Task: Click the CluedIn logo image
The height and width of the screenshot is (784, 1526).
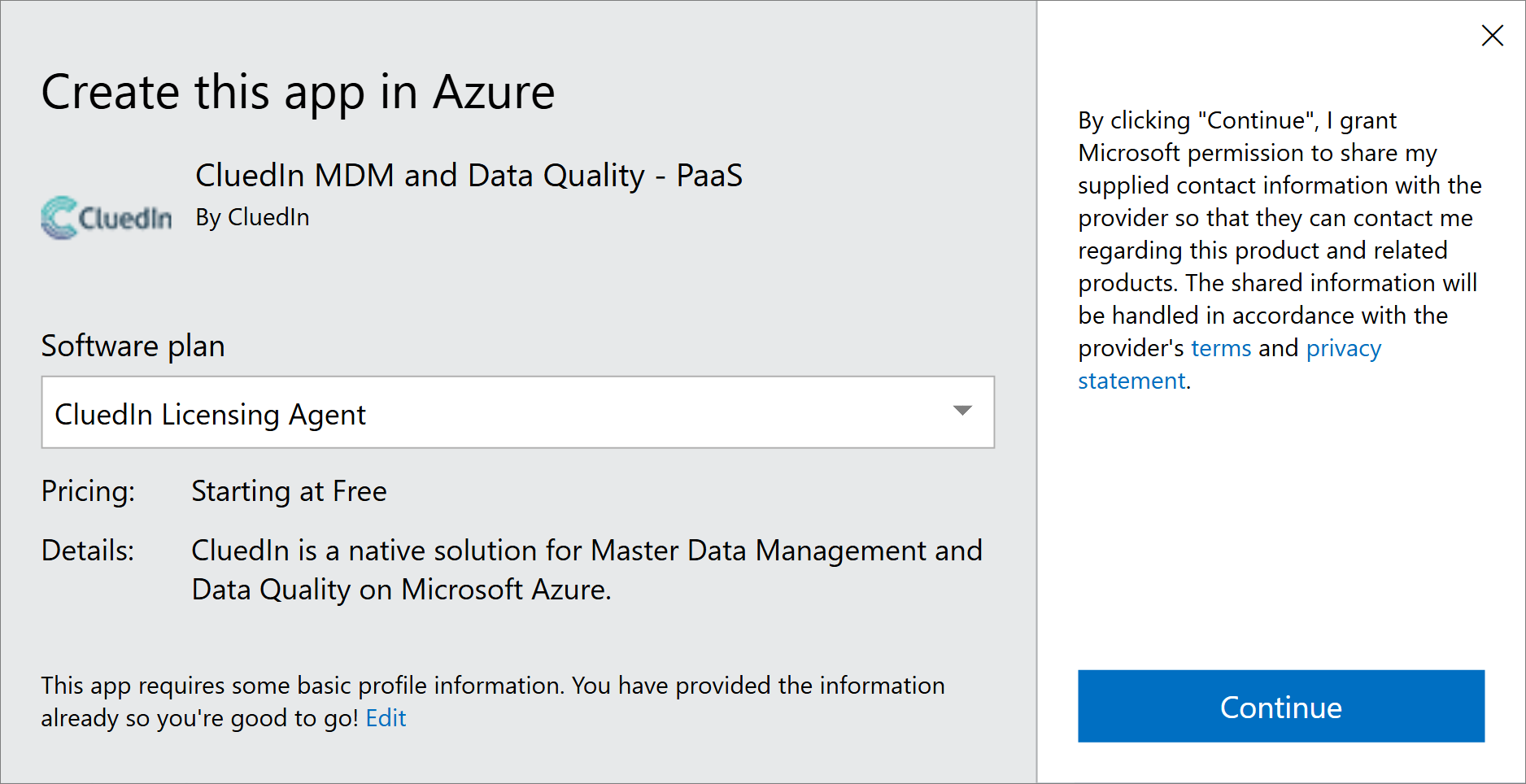Action: coord(107,218)
